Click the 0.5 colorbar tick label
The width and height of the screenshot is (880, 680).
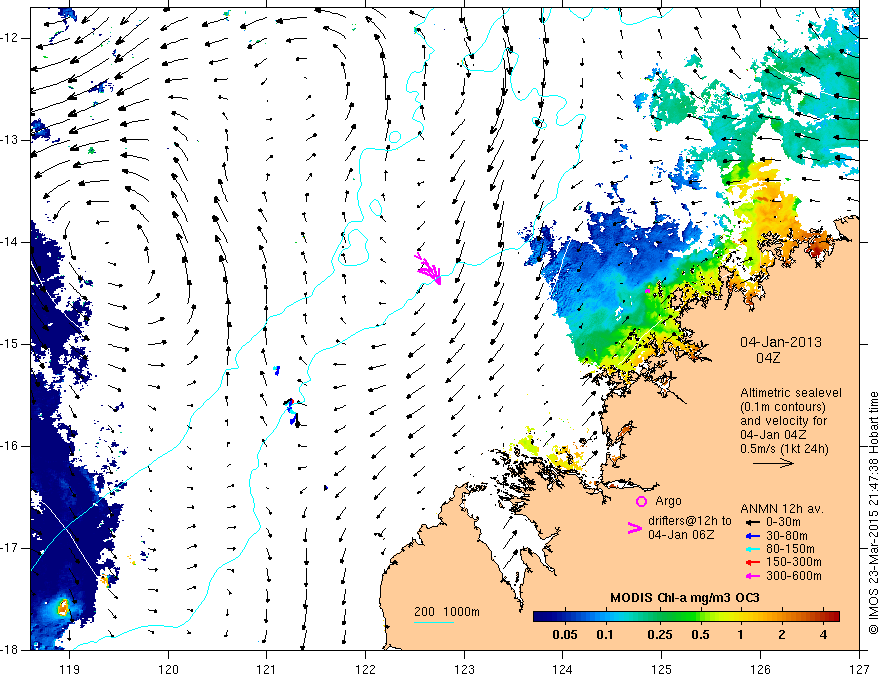[x=700, y=635]
